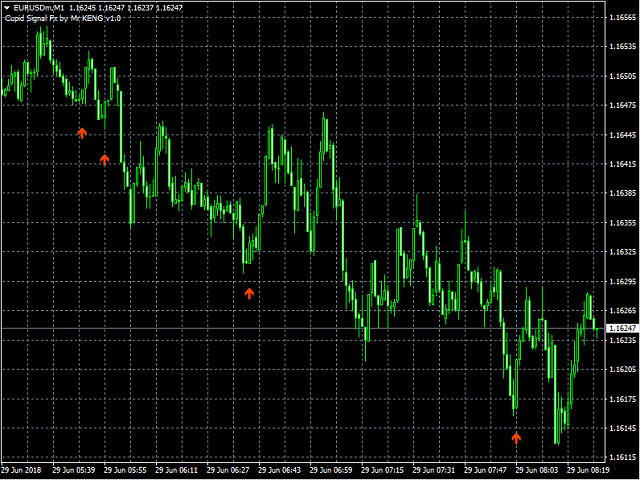640x480 pixels.
Task: Click the 1.16115 price axis label
Action: point(622,457)
